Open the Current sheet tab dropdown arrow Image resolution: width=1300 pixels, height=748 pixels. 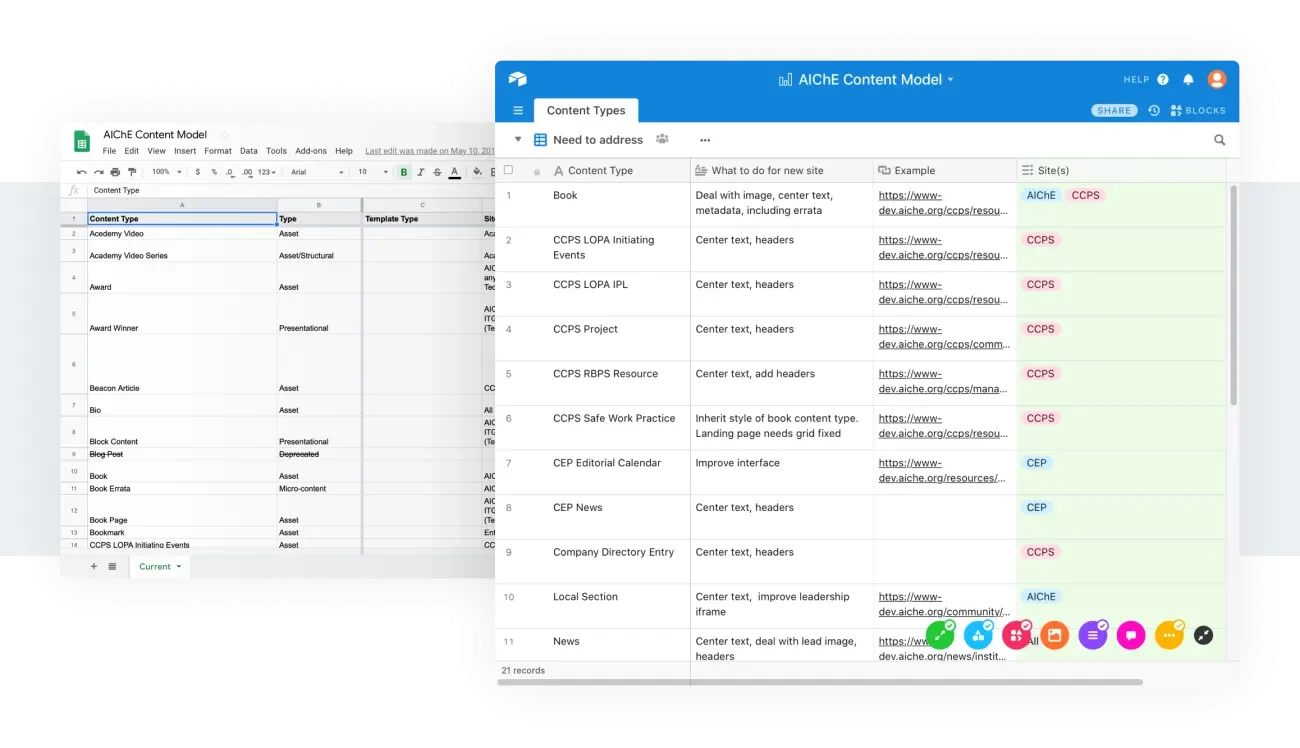[179, 566]
